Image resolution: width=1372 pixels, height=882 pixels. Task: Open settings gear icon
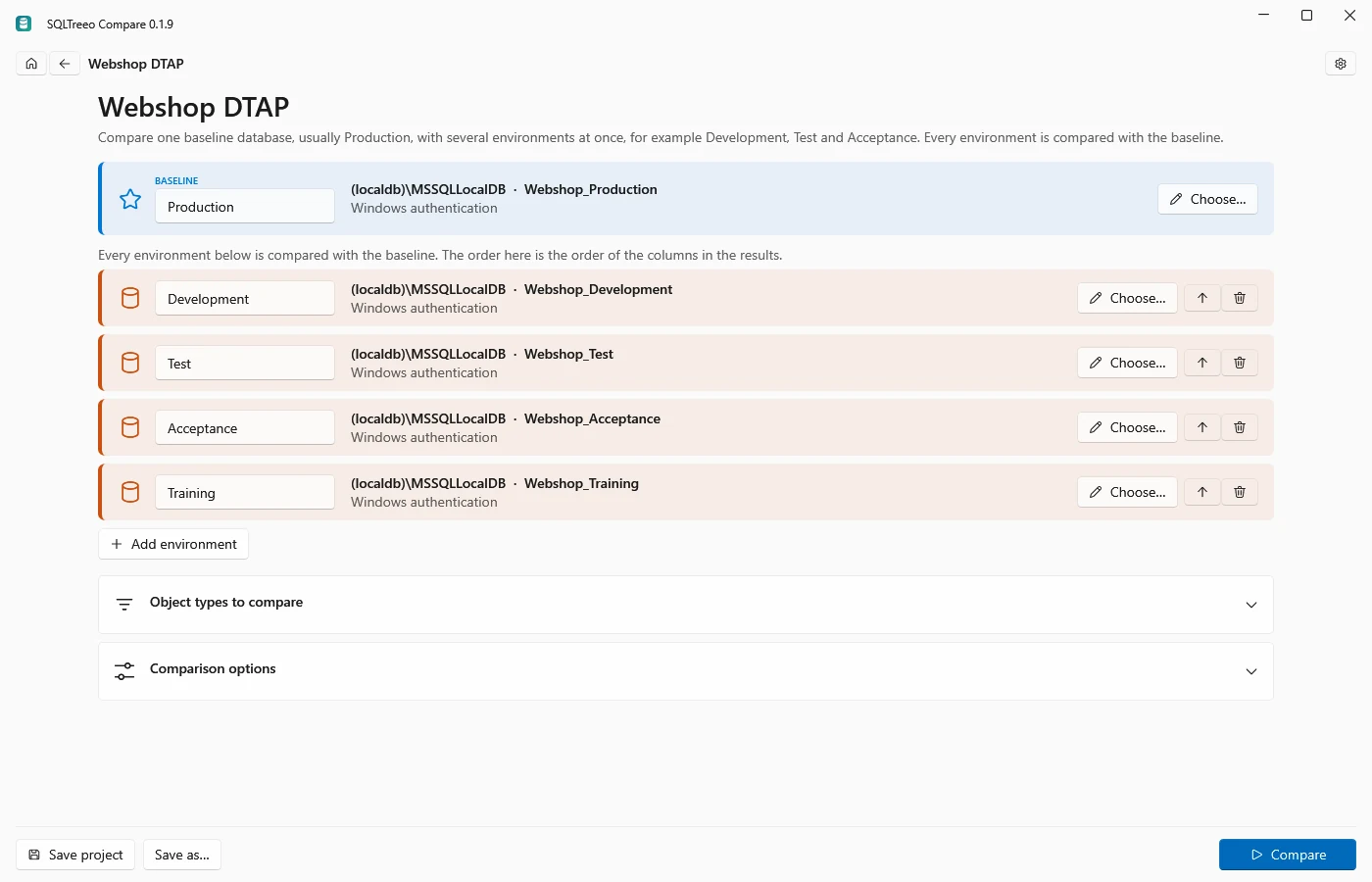pos(1341,64)
